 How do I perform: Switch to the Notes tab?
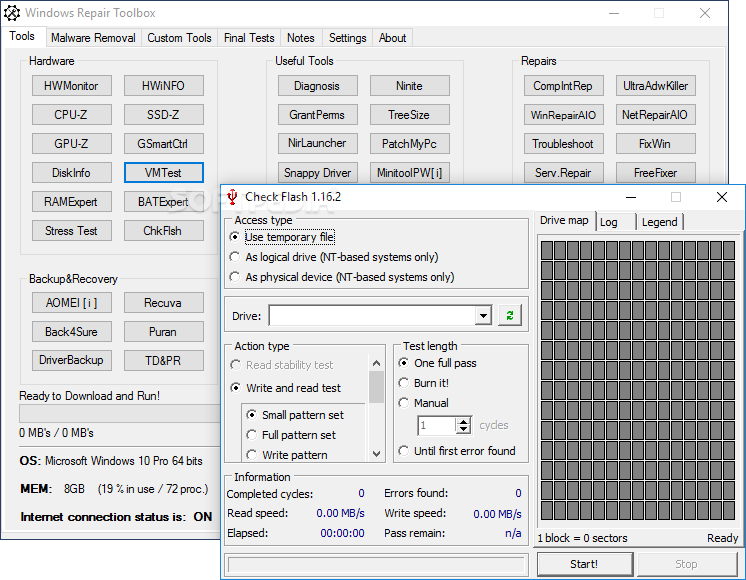coord(301,38)
